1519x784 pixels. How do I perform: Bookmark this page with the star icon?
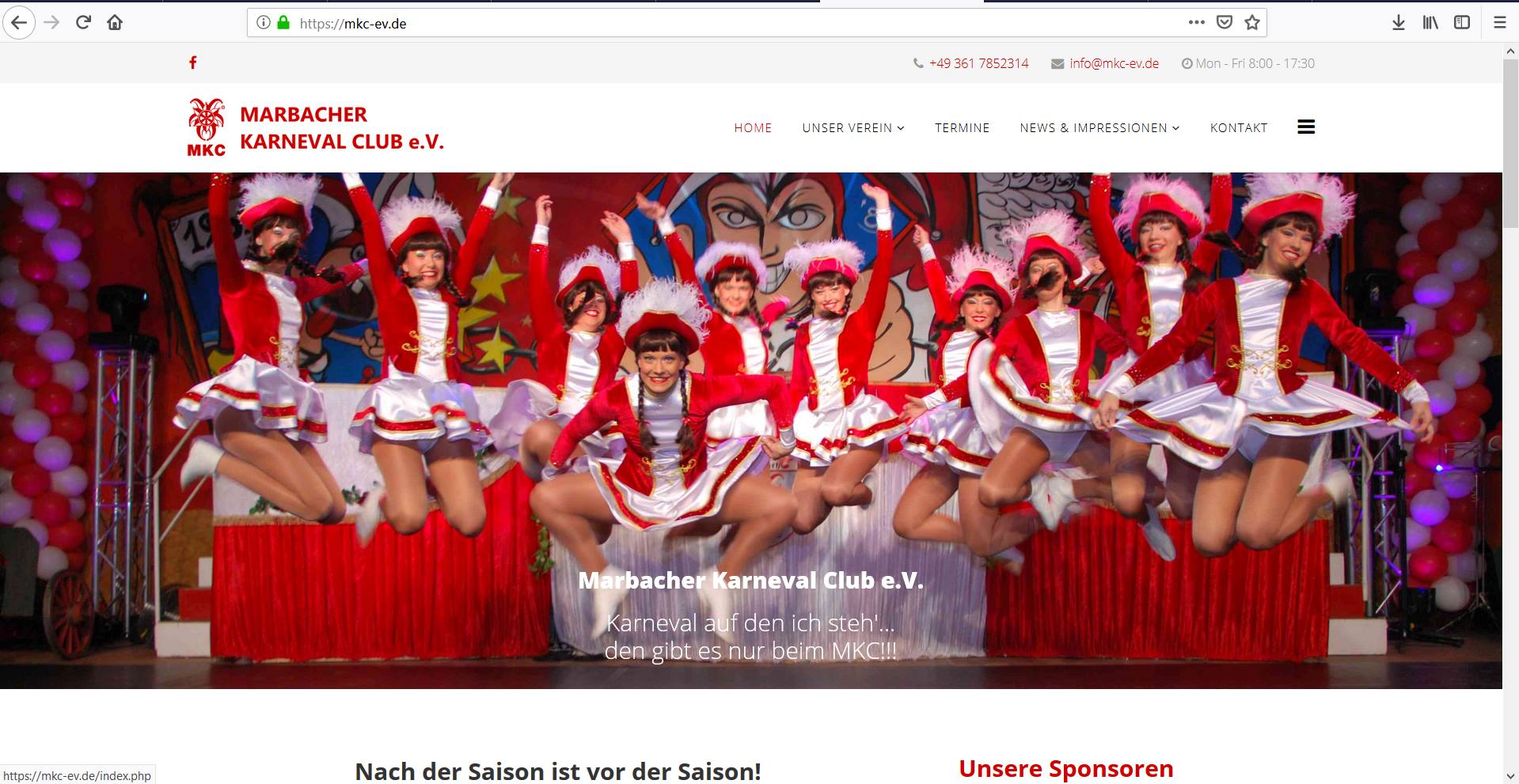(1251, 23)
